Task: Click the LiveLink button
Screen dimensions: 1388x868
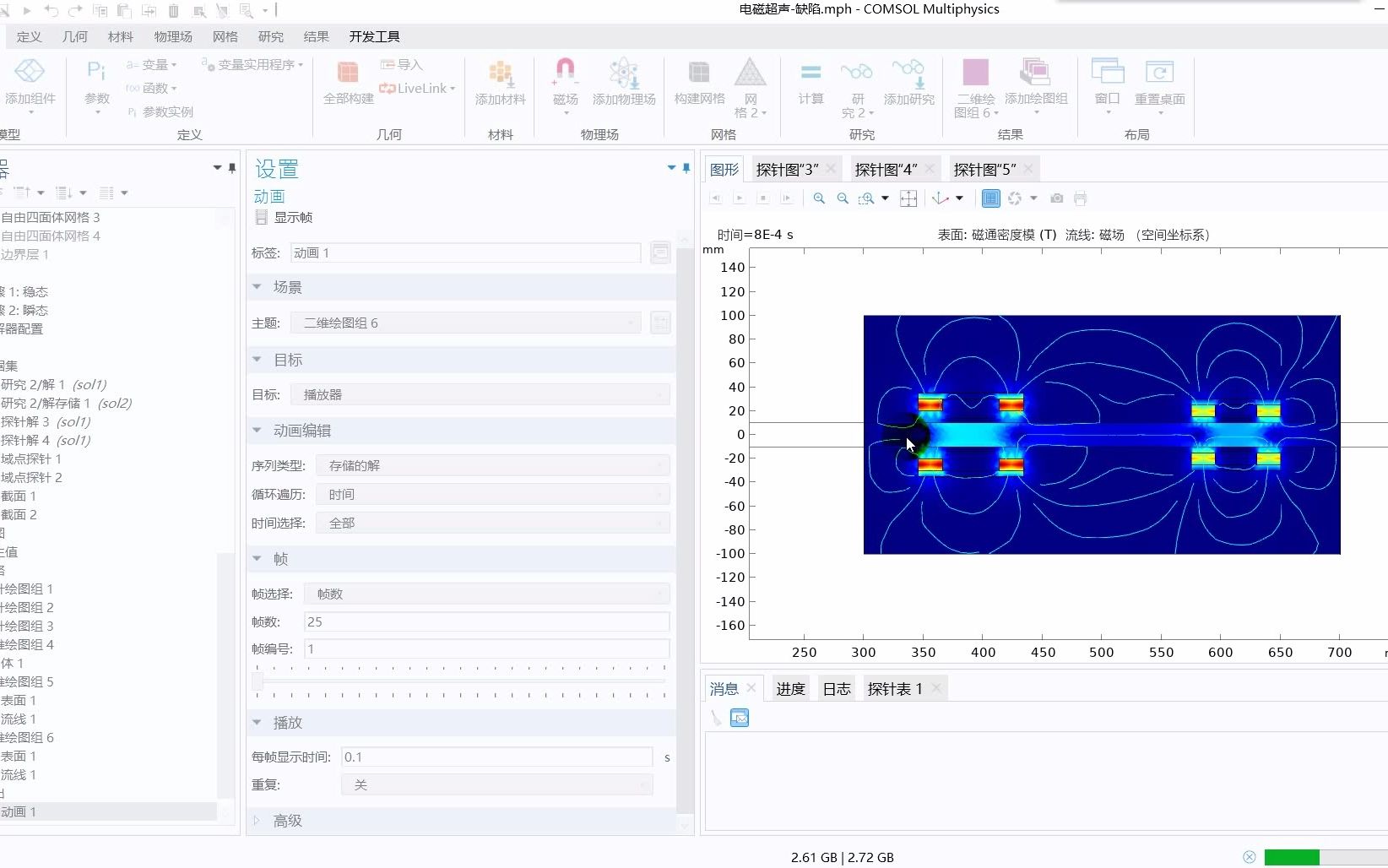Action: point(417,88)
